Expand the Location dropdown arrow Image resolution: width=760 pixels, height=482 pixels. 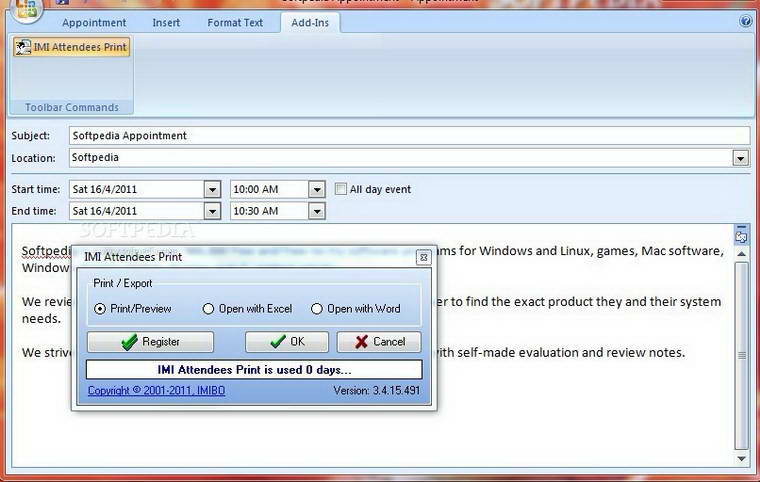pos(740,158)
